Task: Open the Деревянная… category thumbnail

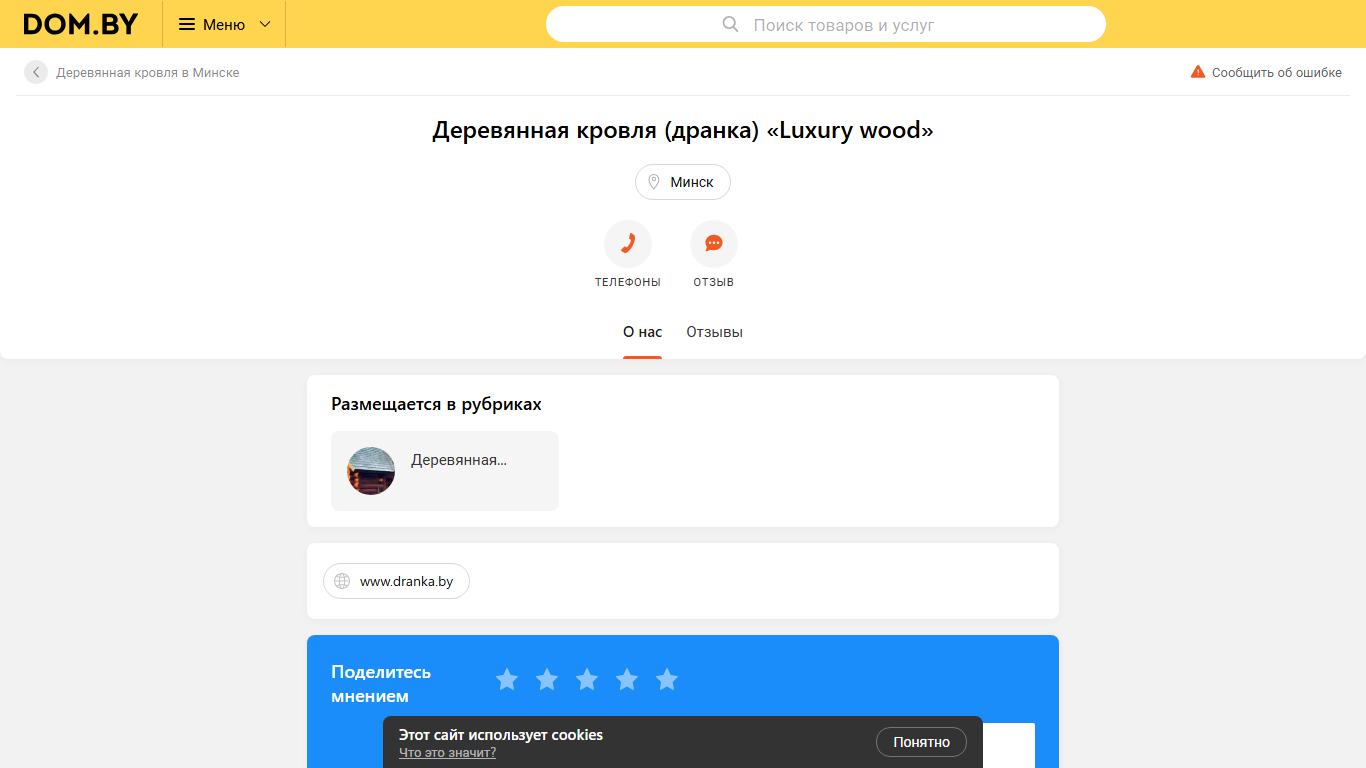Action: (371, 471)
